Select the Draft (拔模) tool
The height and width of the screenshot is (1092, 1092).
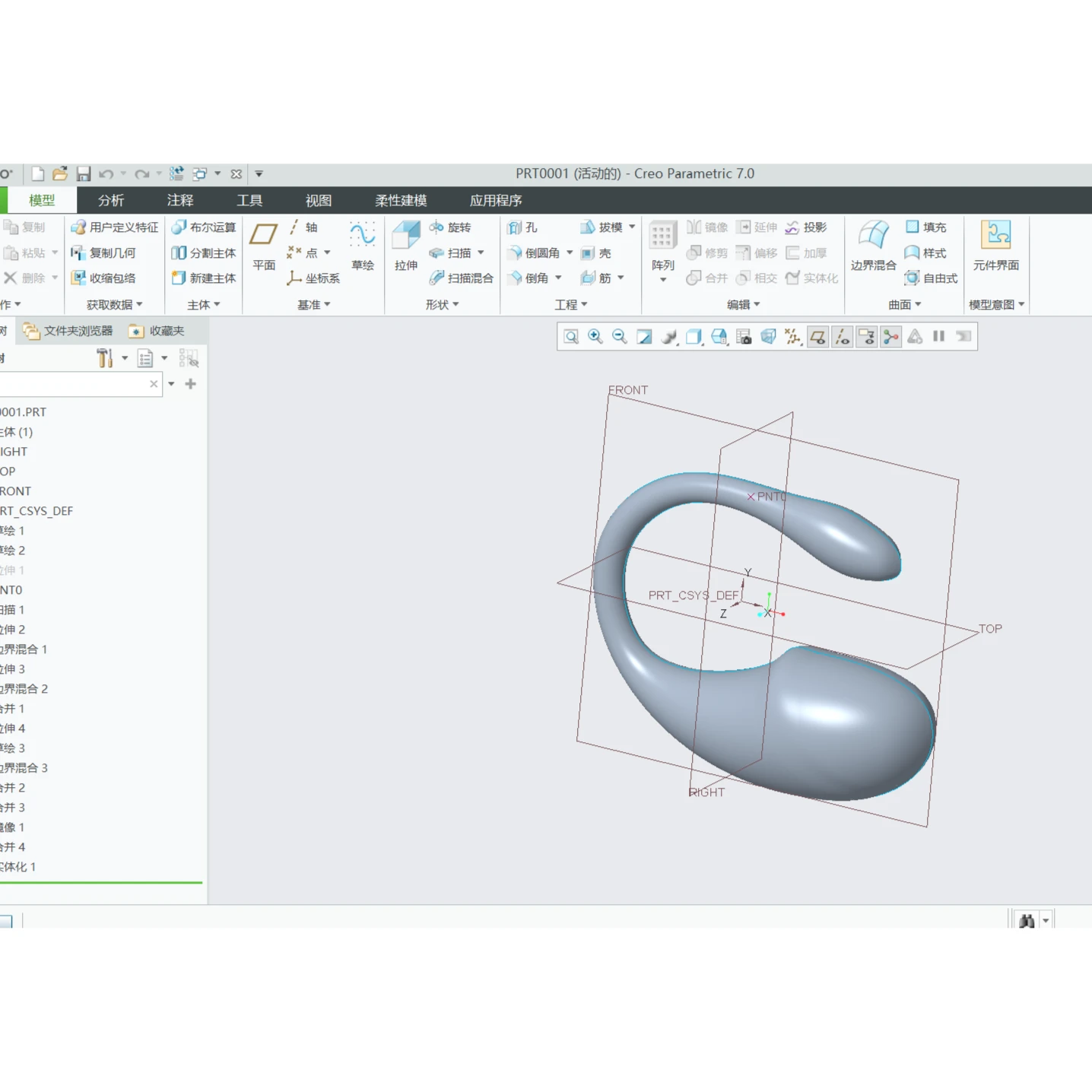pyautogui.click(x=602, y=227)
